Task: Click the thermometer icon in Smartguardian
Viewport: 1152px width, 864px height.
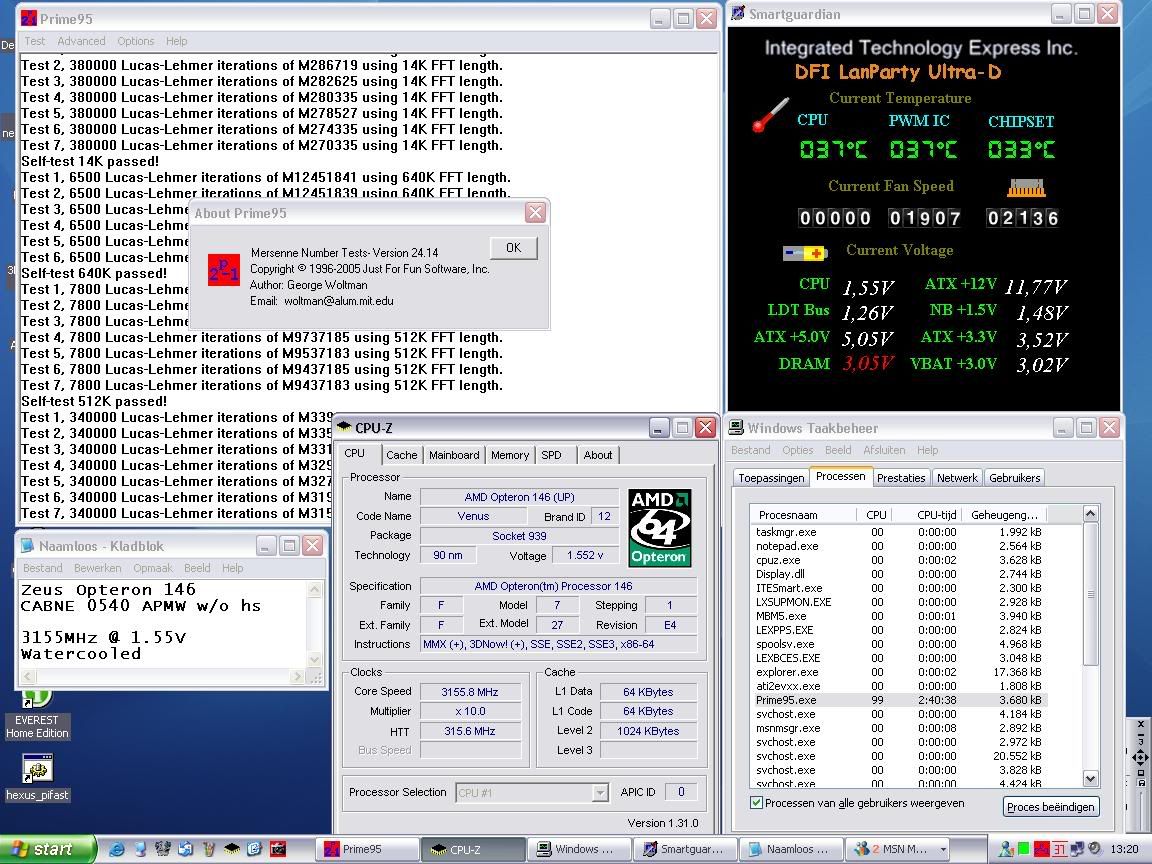Action: 770,115
